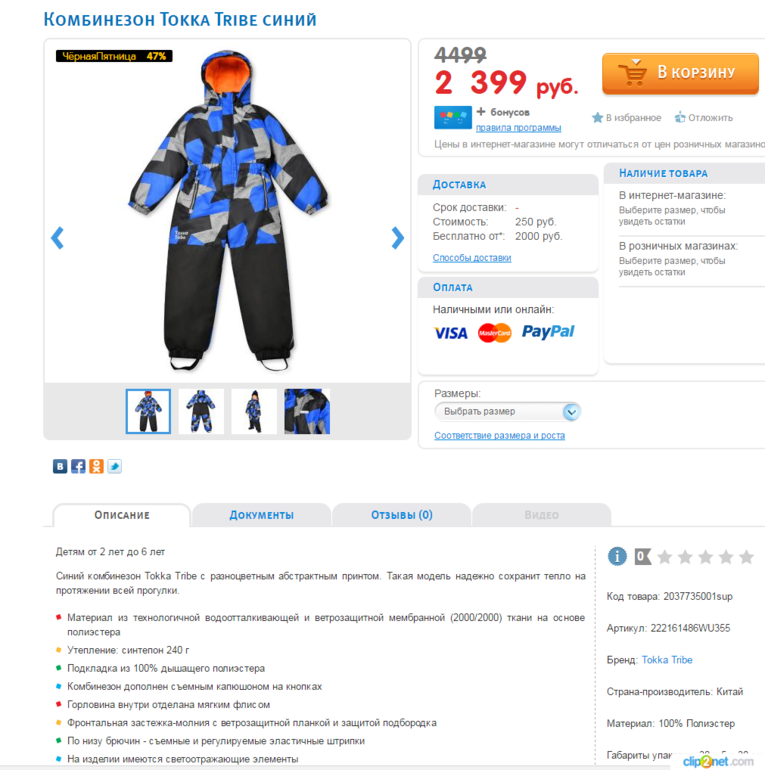Open the Способы доставки link
The height and width of the screenshot is (770, 765).
472,258
